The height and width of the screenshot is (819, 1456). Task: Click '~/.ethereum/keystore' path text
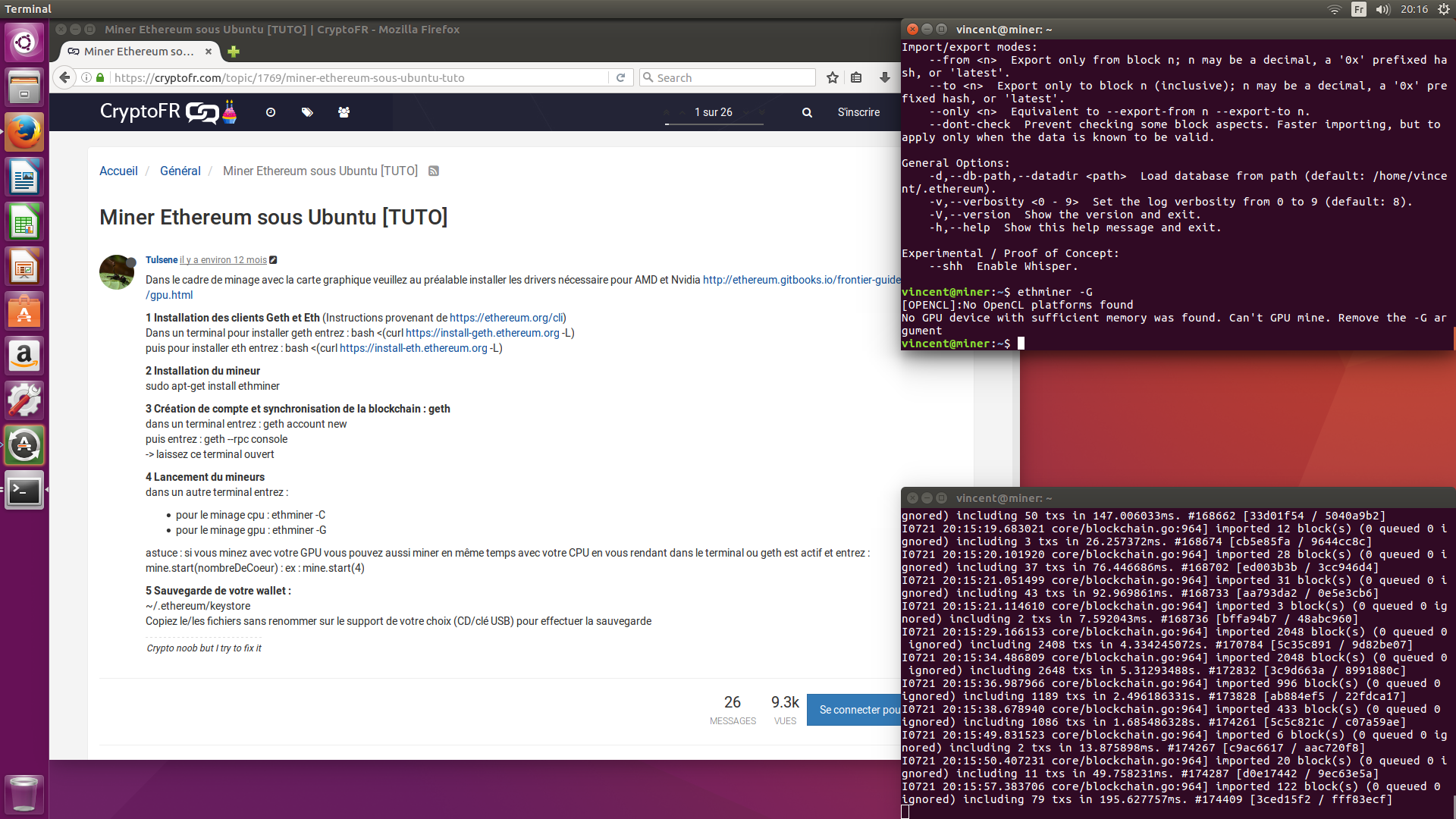pos(198,606)
